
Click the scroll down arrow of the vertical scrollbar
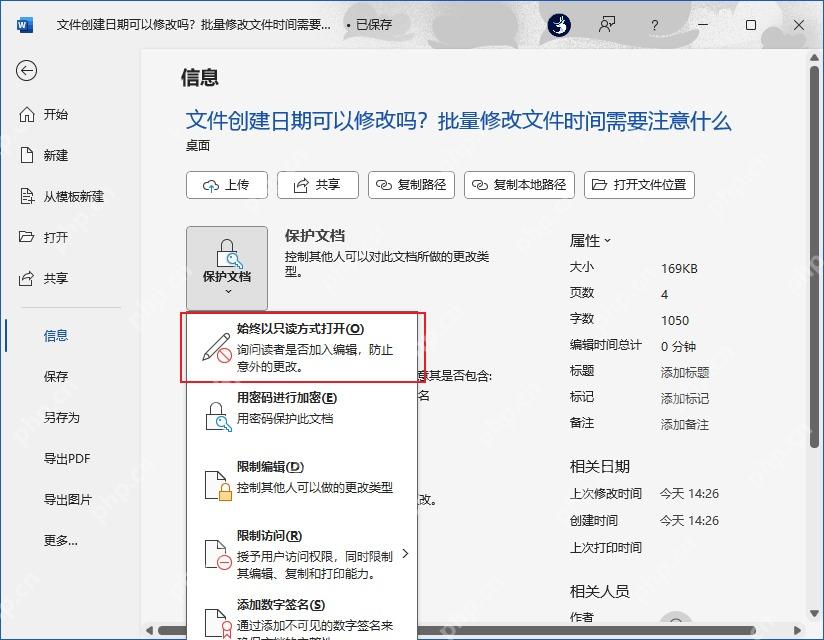tap(814, 613)
